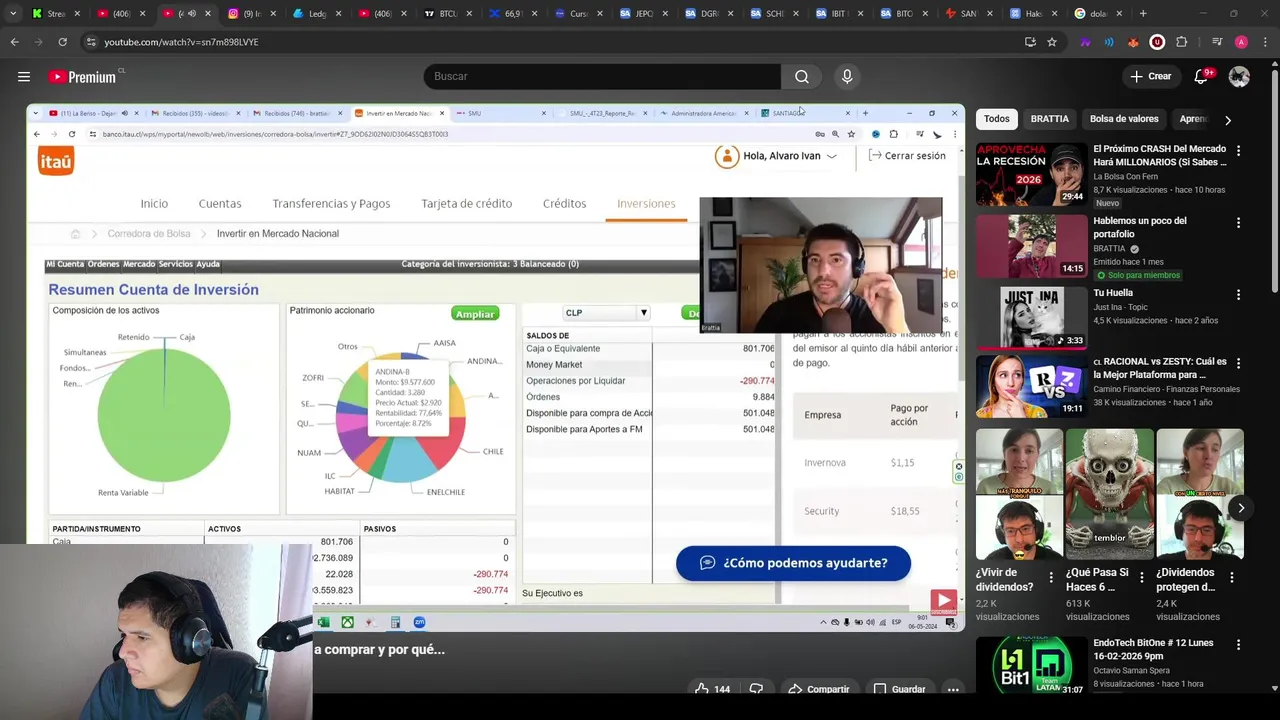Go back with the browser back arrow
The width and height of the screenshot is (1280, 720).
15,42
